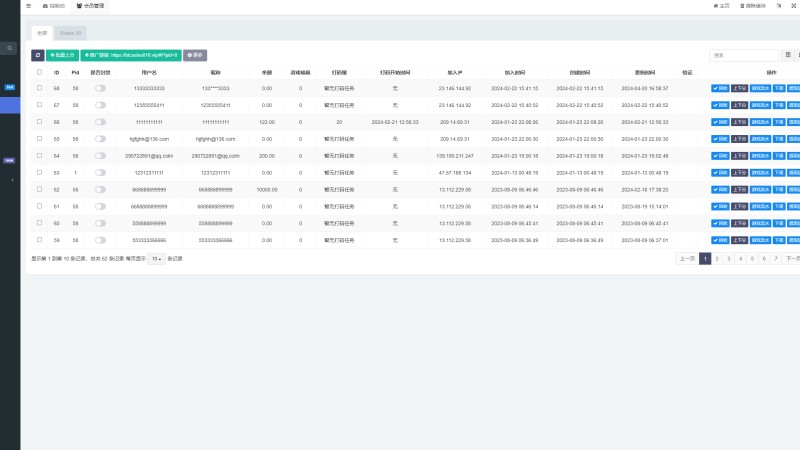
Task: Select the 会员管理 top tab
Action: (90, 6)
